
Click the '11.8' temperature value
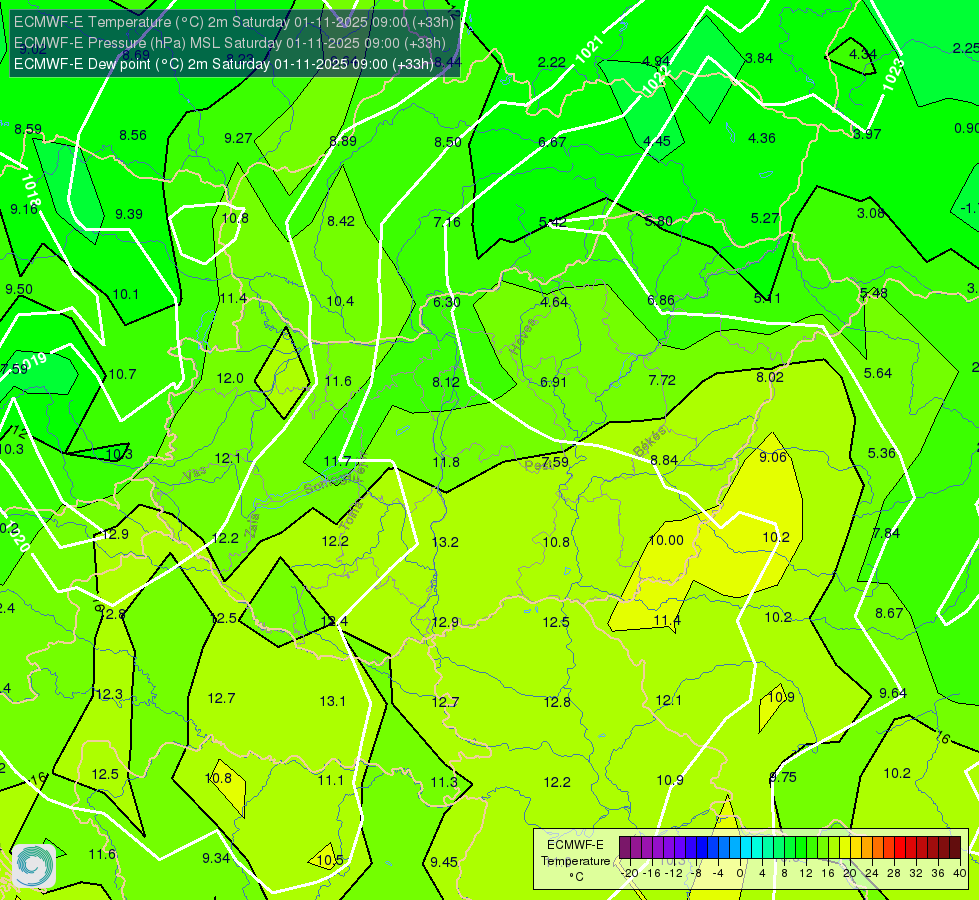tap(446, 462)
